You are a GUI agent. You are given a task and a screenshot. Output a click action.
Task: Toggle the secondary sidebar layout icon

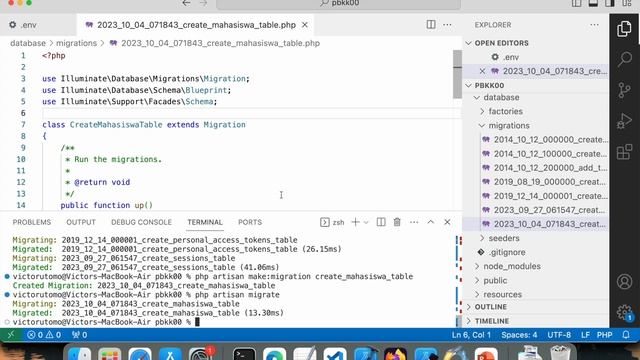[x=610, y=3]
